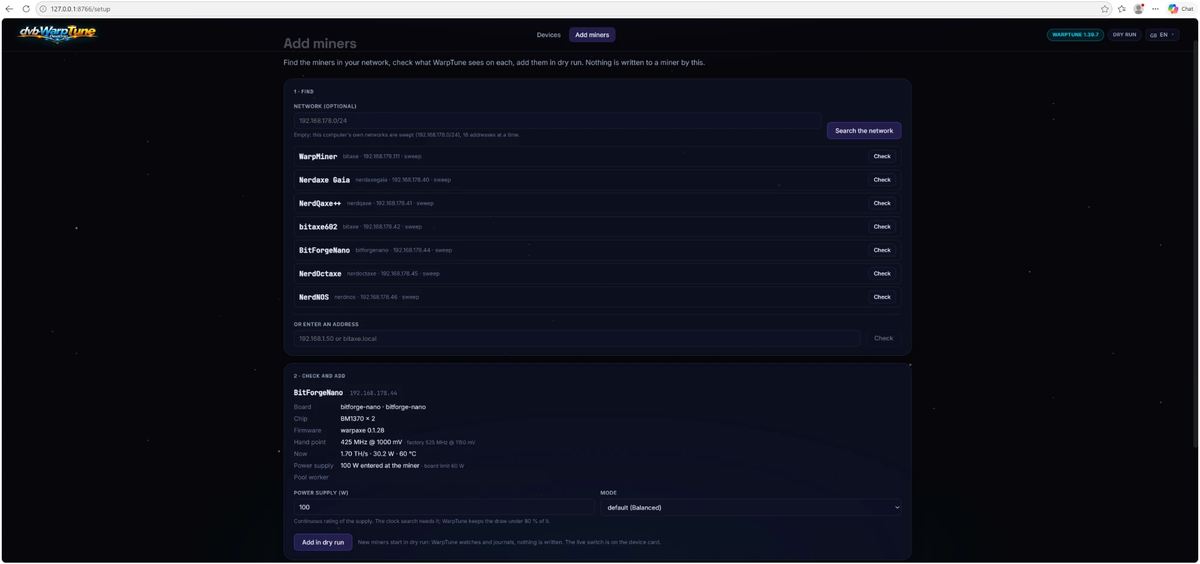Open the Copilot Chat button

pos(1181,9)
